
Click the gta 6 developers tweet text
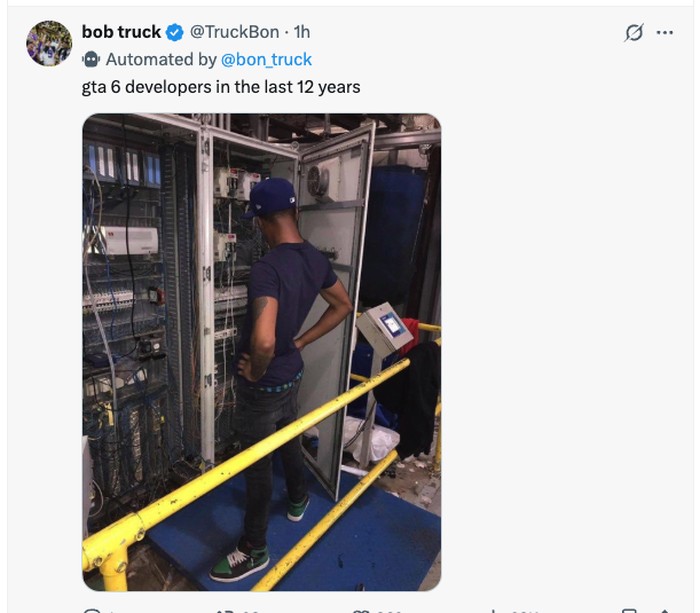point(221,87)
